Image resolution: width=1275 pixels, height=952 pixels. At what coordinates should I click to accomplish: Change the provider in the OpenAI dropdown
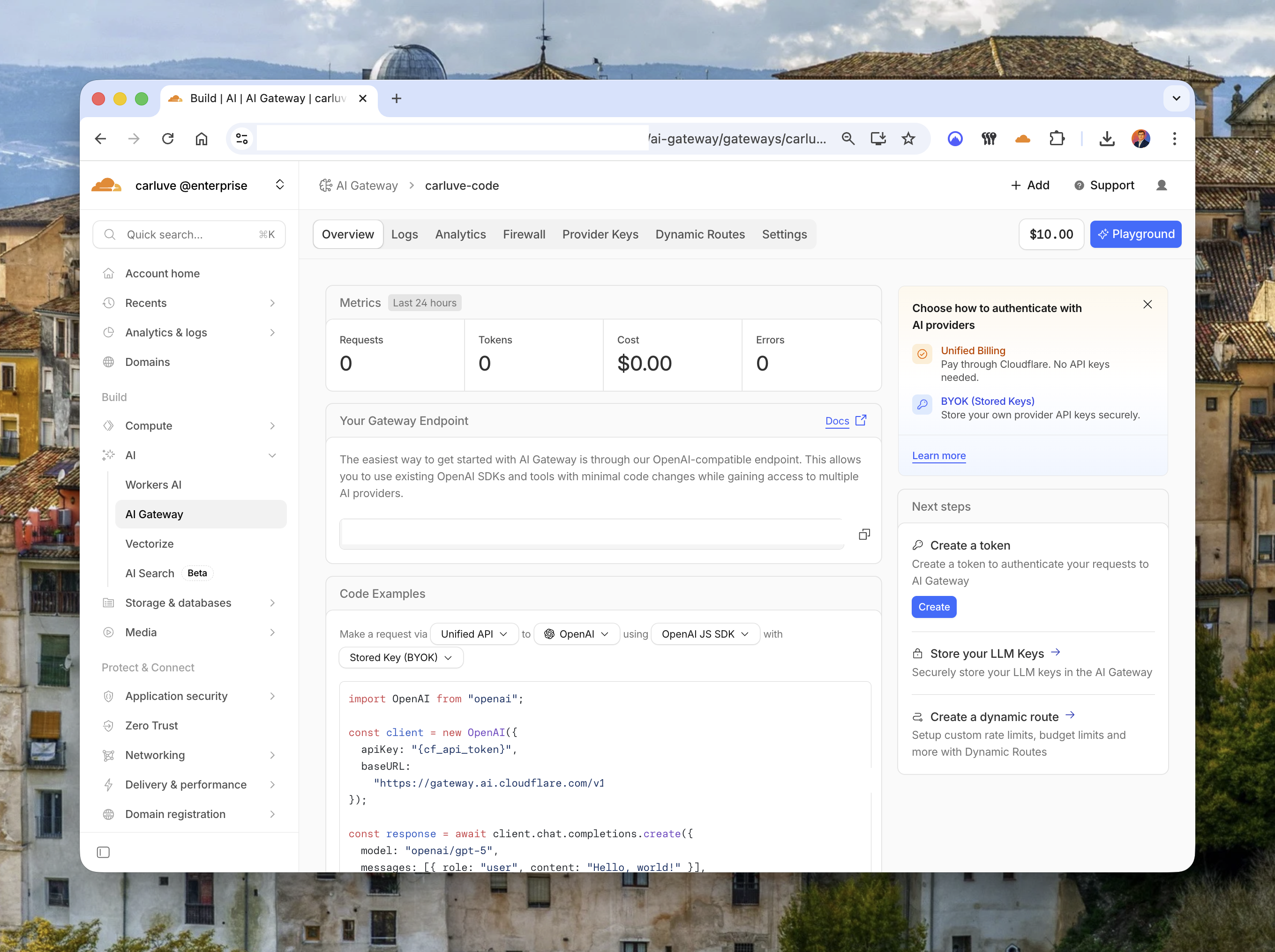point(577,634)
